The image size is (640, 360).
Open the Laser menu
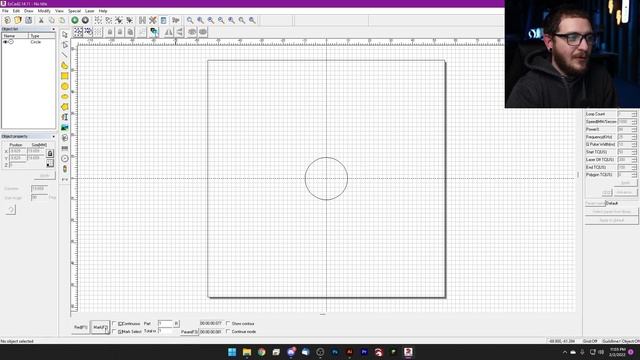[90, 11]
